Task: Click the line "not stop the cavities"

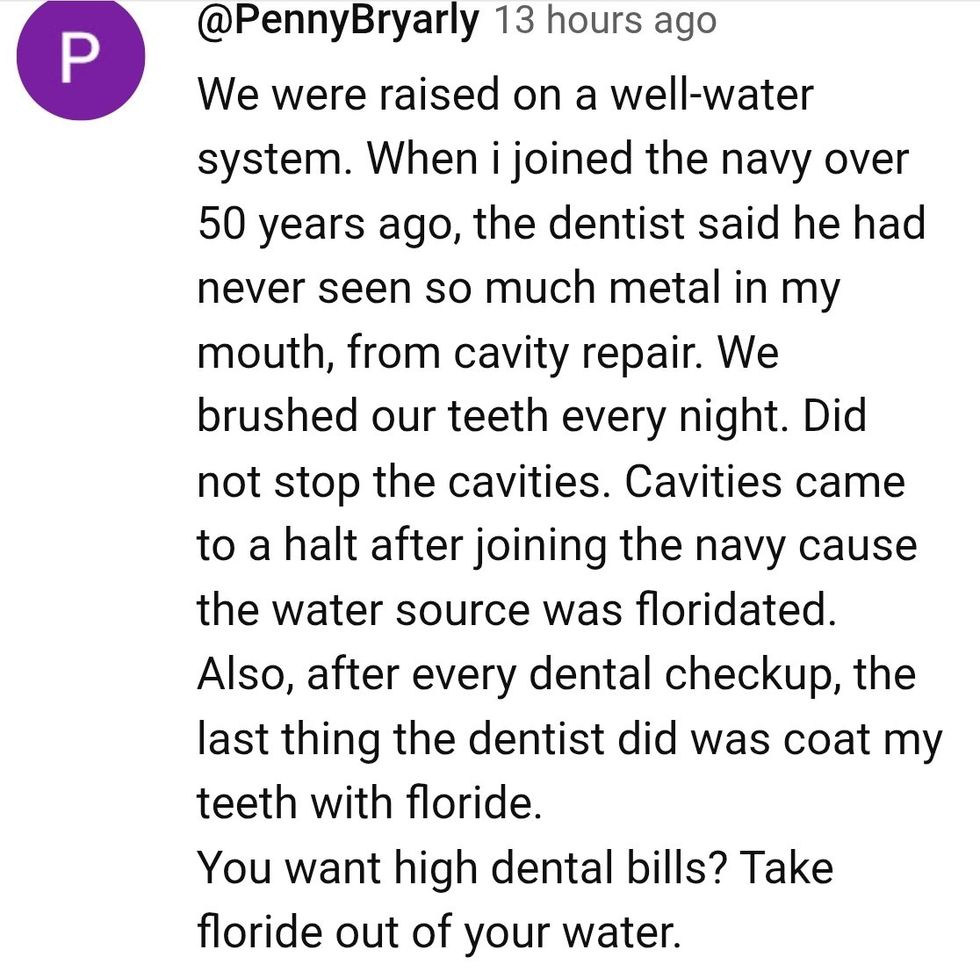Action: 550,484
